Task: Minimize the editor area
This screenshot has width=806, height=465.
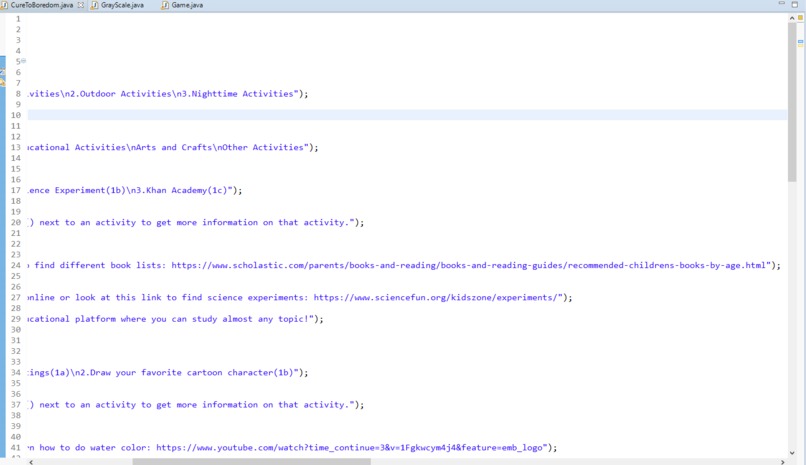Action: click(x=781, y=4)
